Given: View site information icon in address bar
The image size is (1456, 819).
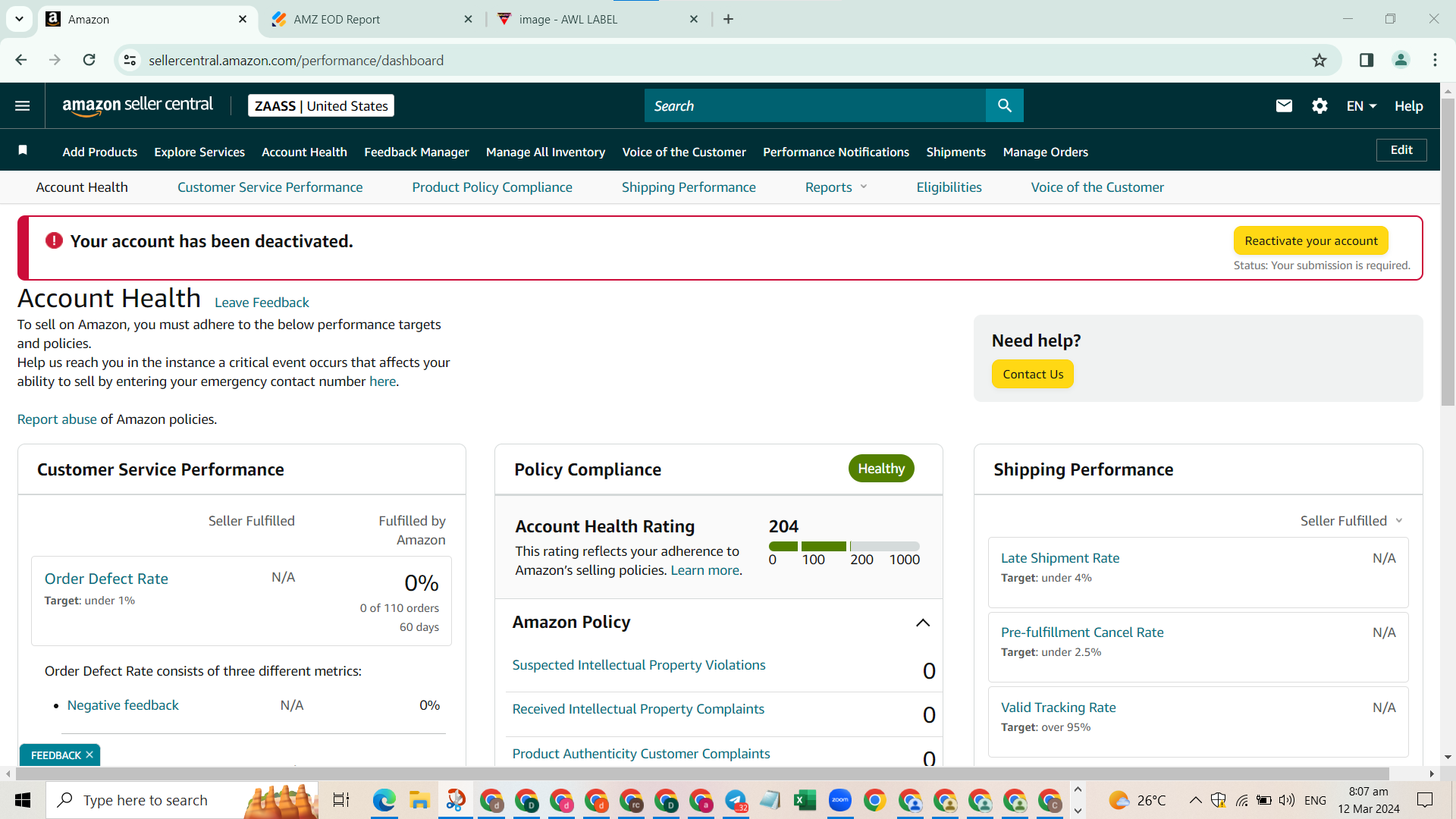Looking at the screenshot, I should 130,61.
